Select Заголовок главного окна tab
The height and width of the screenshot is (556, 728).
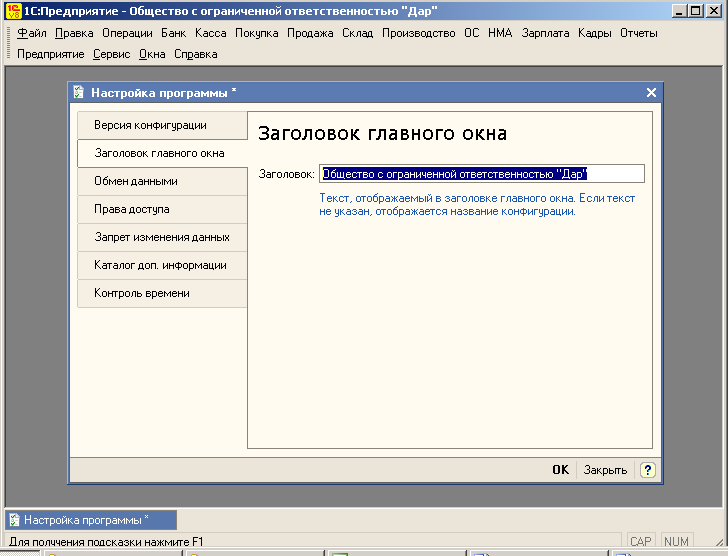click(162, 153)
